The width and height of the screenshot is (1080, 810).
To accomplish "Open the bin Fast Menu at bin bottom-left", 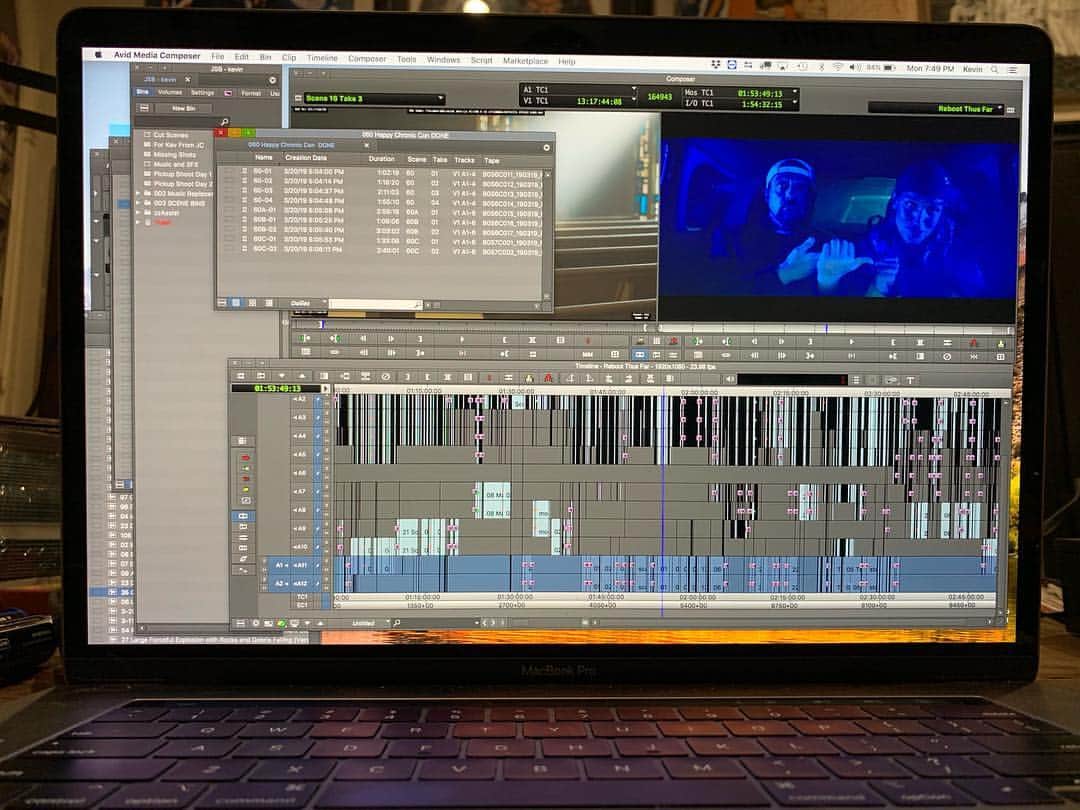I will (222, 302).
